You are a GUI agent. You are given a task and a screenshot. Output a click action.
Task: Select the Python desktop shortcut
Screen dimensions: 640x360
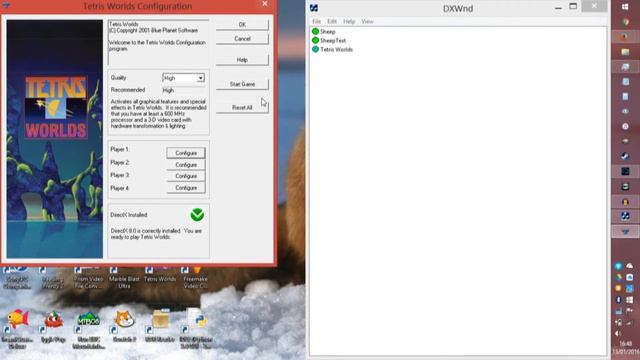(x=196, y=329)
